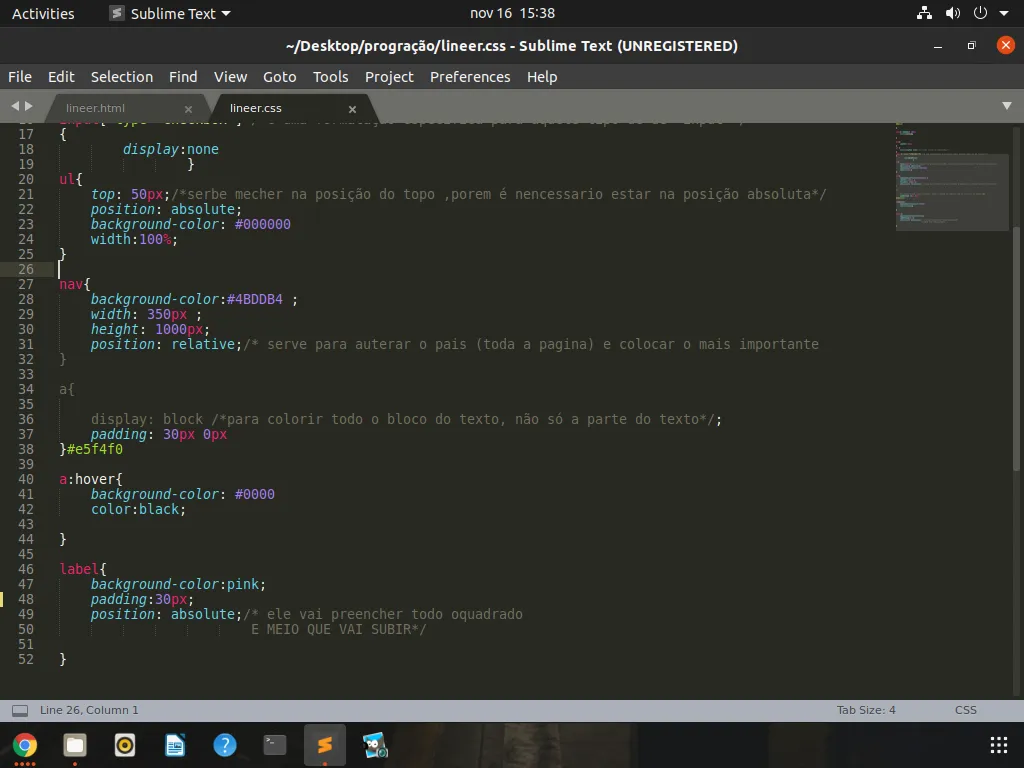
Task: Show all applications grid
Action: coord(998,745)
